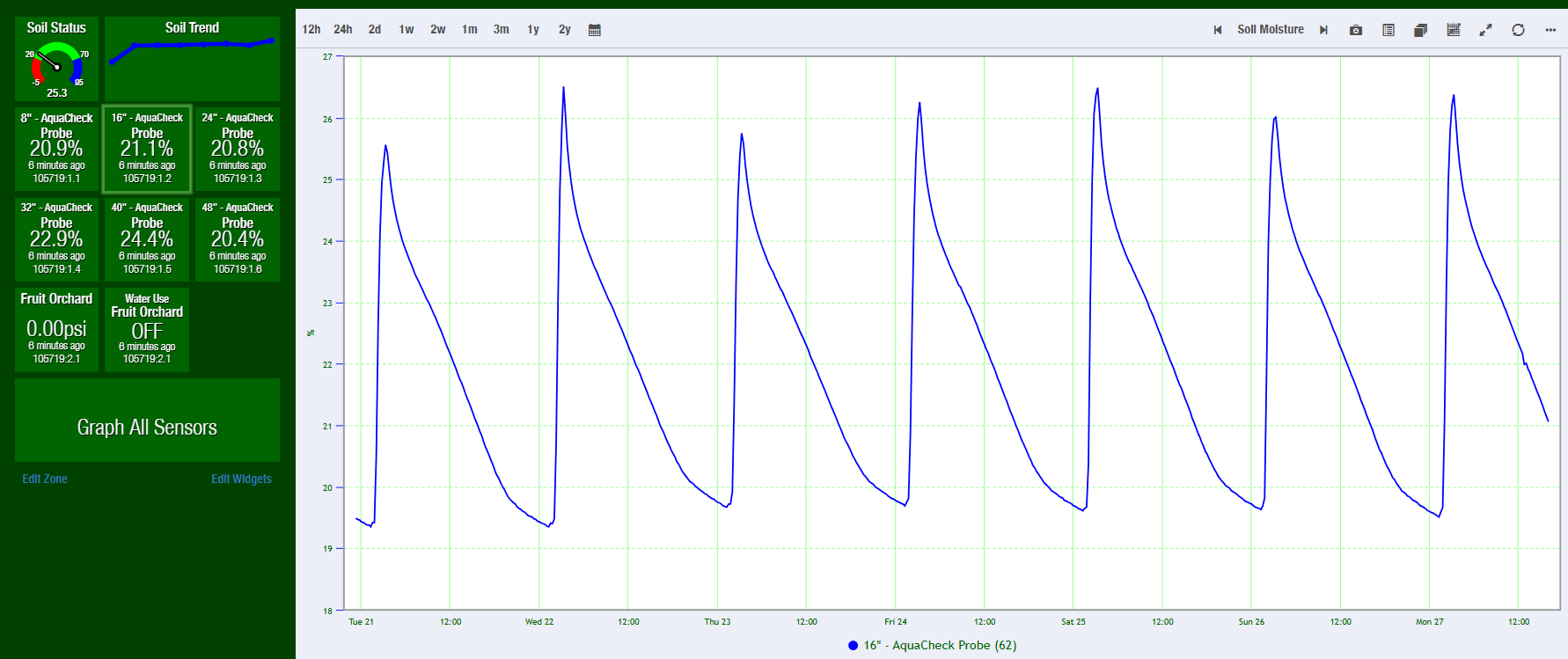
Task: Click the 25.3 gauge reading
Action: point(56,92)
